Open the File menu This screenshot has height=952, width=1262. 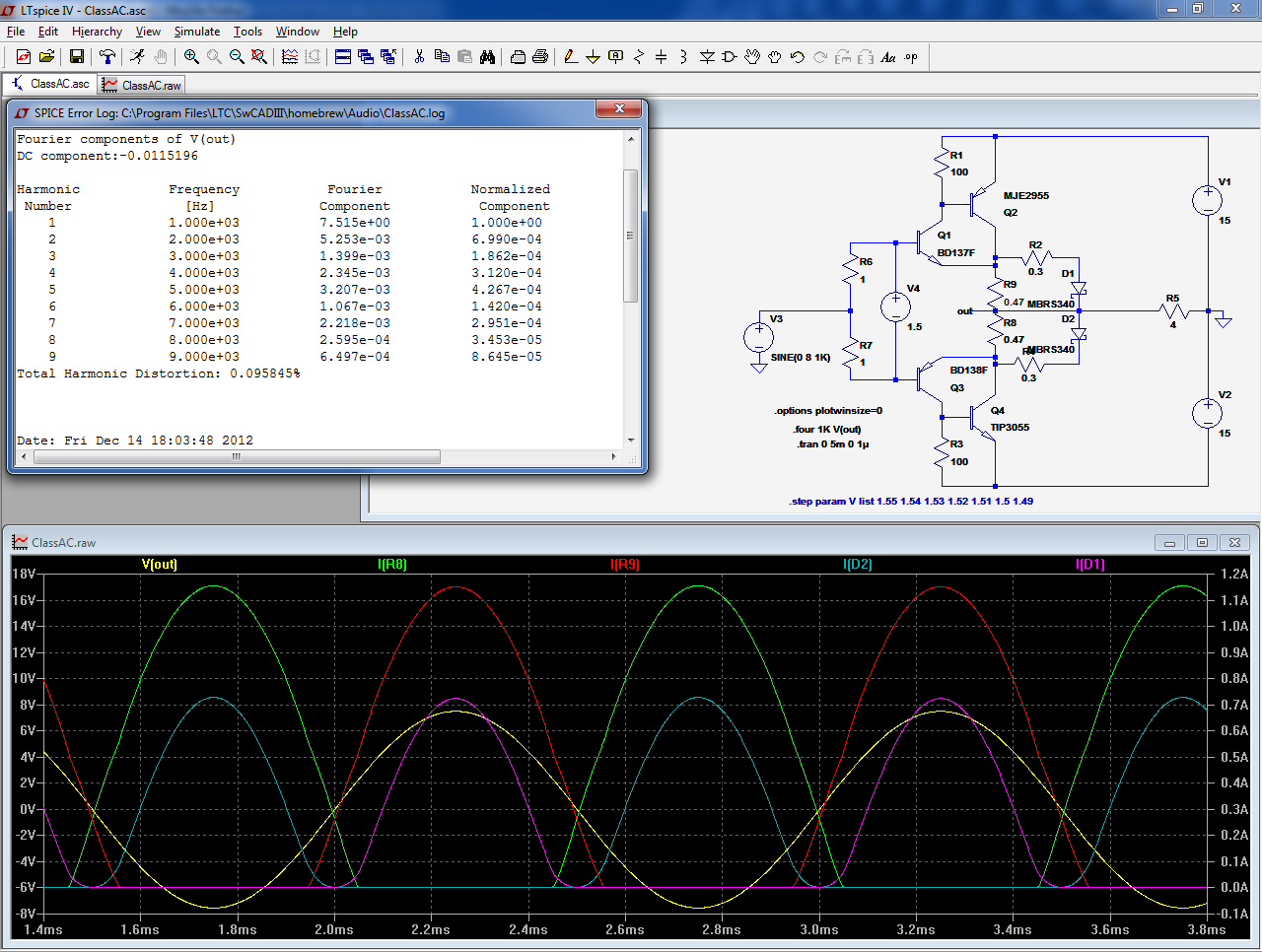(x=16, y=32)
